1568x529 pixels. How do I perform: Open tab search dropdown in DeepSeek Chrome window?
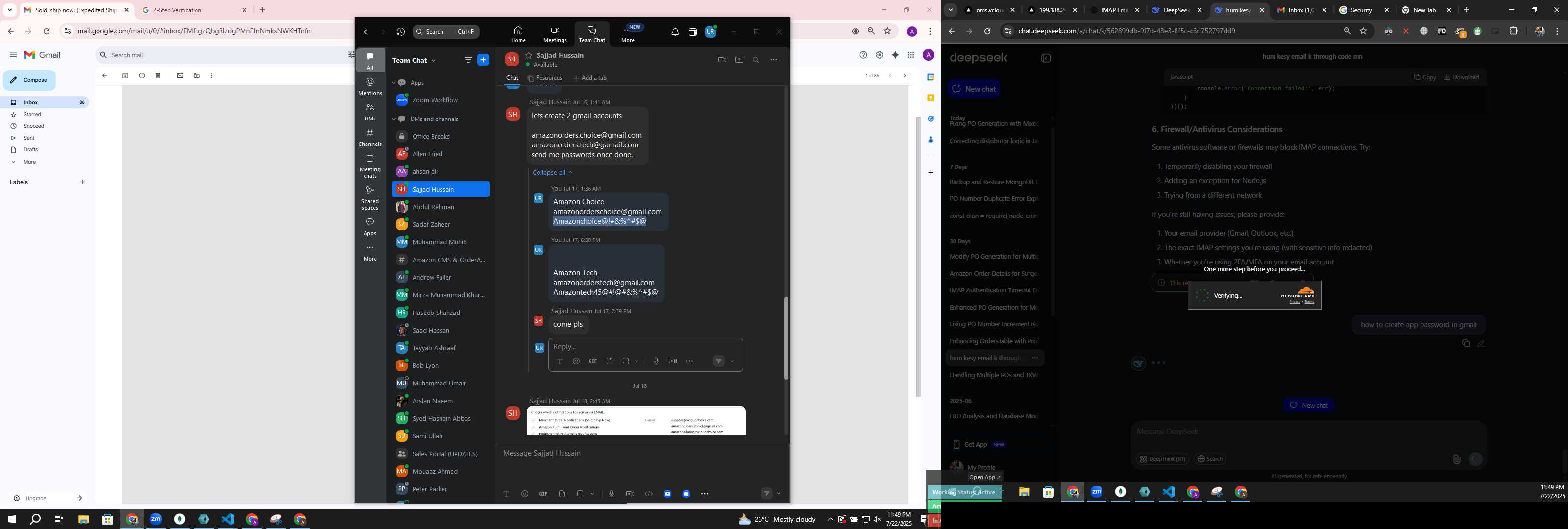coord(950,10)
